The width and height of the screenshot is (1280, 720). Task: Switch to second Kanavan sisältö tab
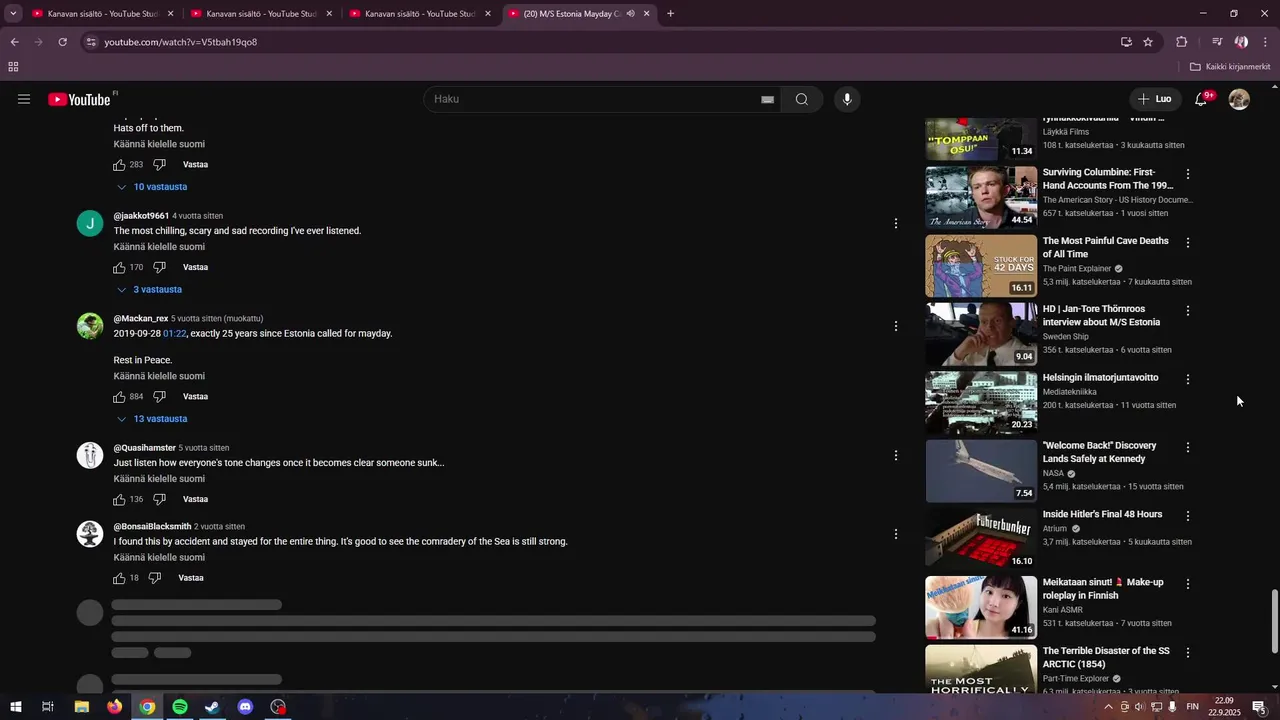261,14
